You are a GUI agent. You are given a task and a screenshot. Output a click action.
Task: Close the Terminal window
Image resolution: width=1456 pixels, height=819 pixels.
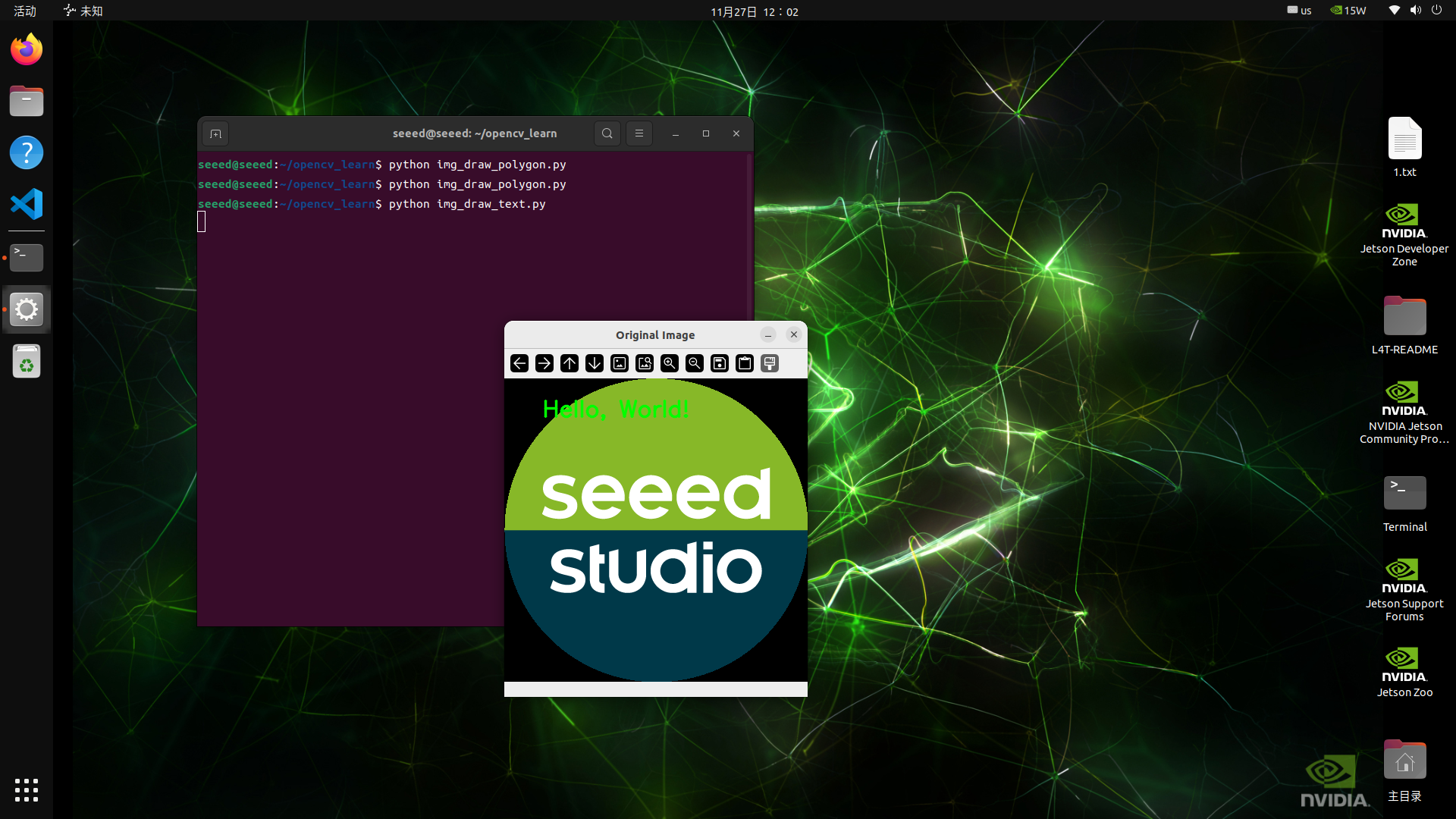[736, 133]
